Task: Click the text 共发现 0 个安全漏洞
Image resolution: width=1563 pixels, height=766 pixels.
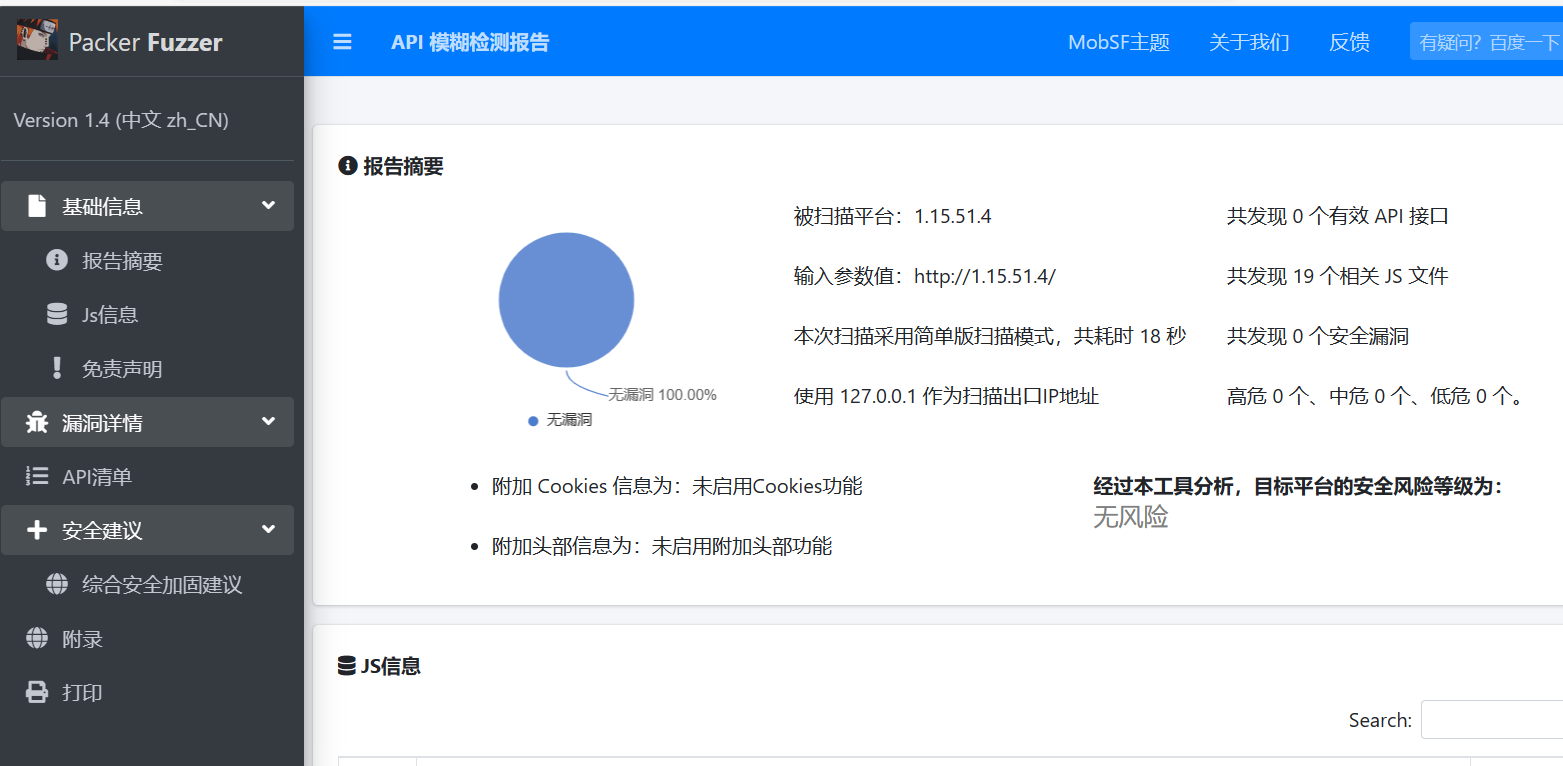Action: click(1318, 336)
